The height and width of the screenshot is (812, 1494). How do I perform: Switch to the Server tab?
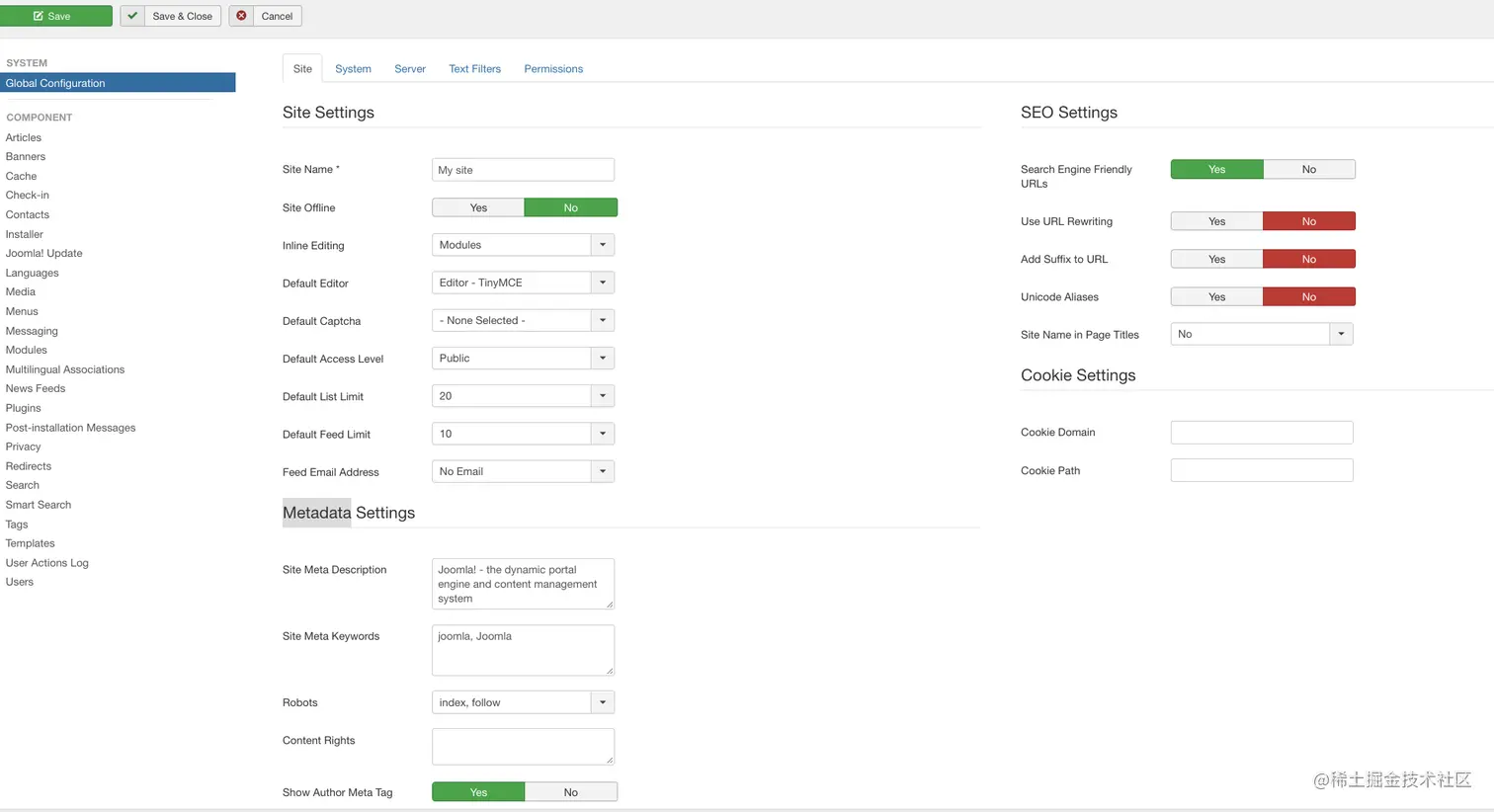(x=410, y=69)
